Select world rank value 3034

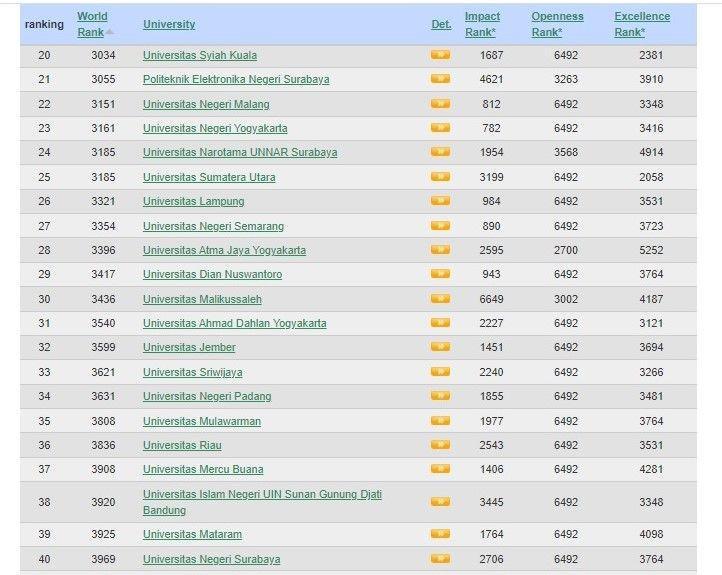point(103,55)
